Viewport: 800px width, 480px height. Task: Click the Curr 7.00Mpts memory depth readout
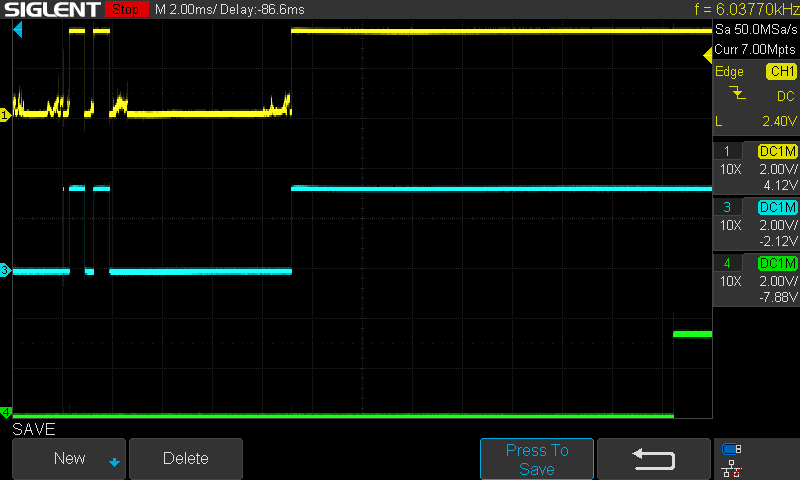[x=755, y=49]
